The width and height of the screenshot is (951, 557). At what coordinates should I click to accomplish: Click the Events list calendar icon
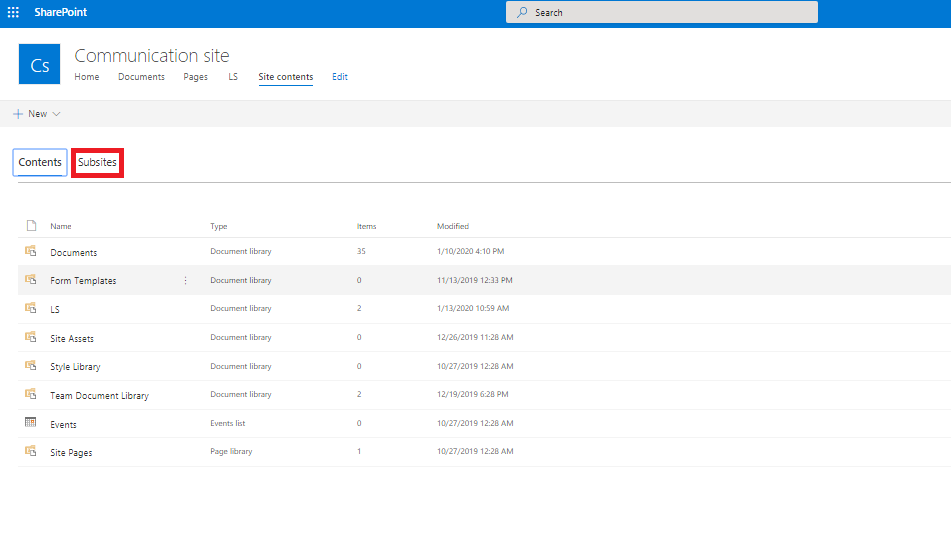30,422
